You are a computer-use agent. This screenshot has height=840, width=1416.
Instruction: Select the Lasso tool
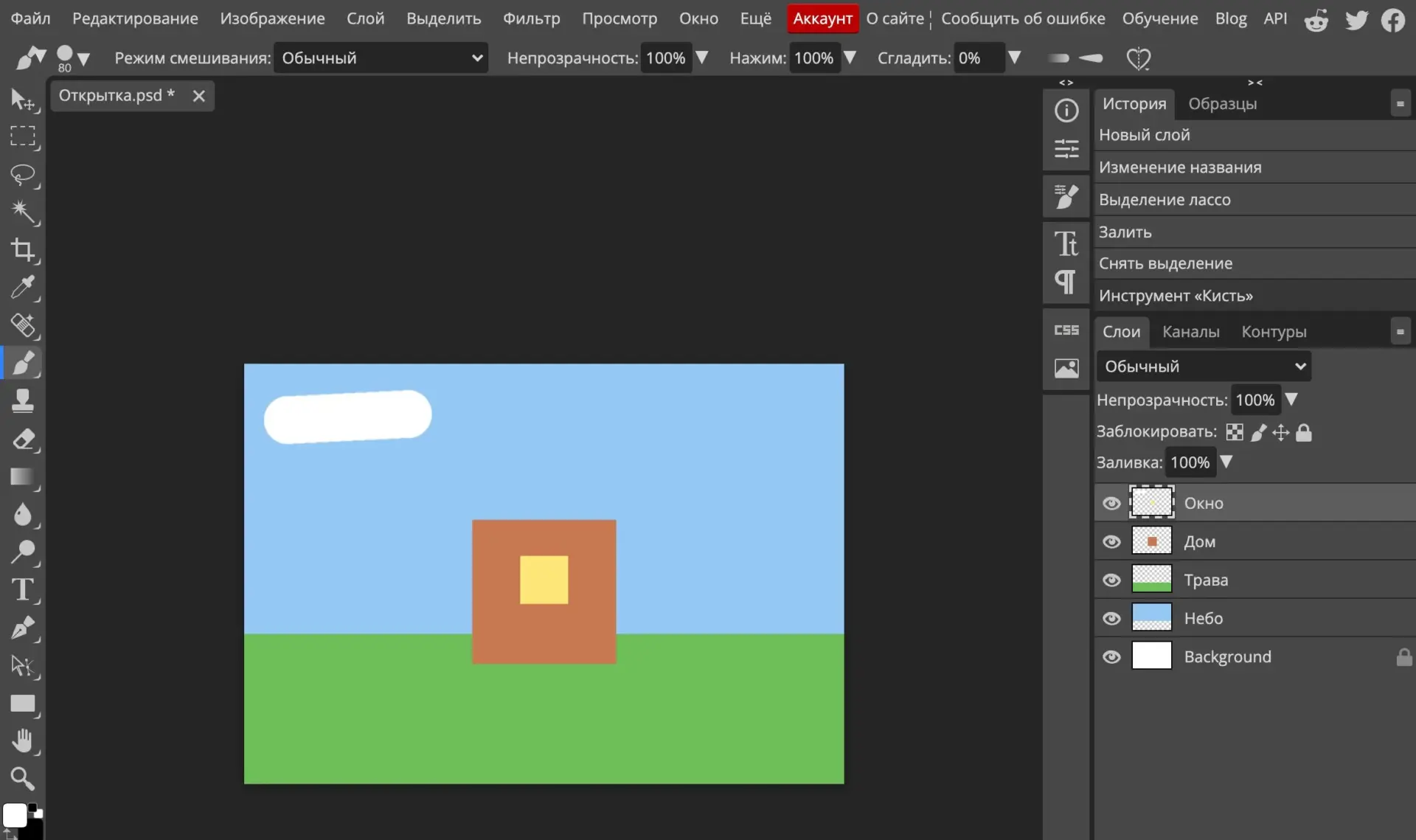click(x=23, y=175)
